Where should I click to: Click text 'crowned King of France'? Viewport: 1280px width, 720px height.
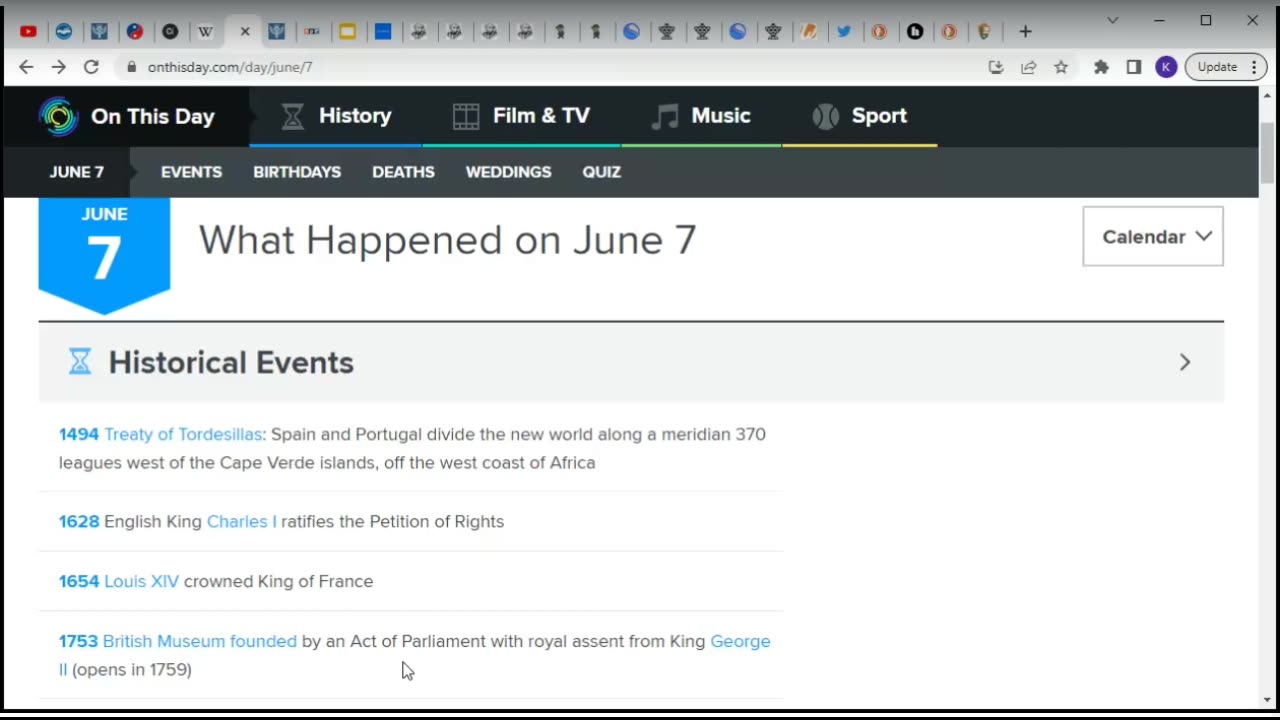278,581
